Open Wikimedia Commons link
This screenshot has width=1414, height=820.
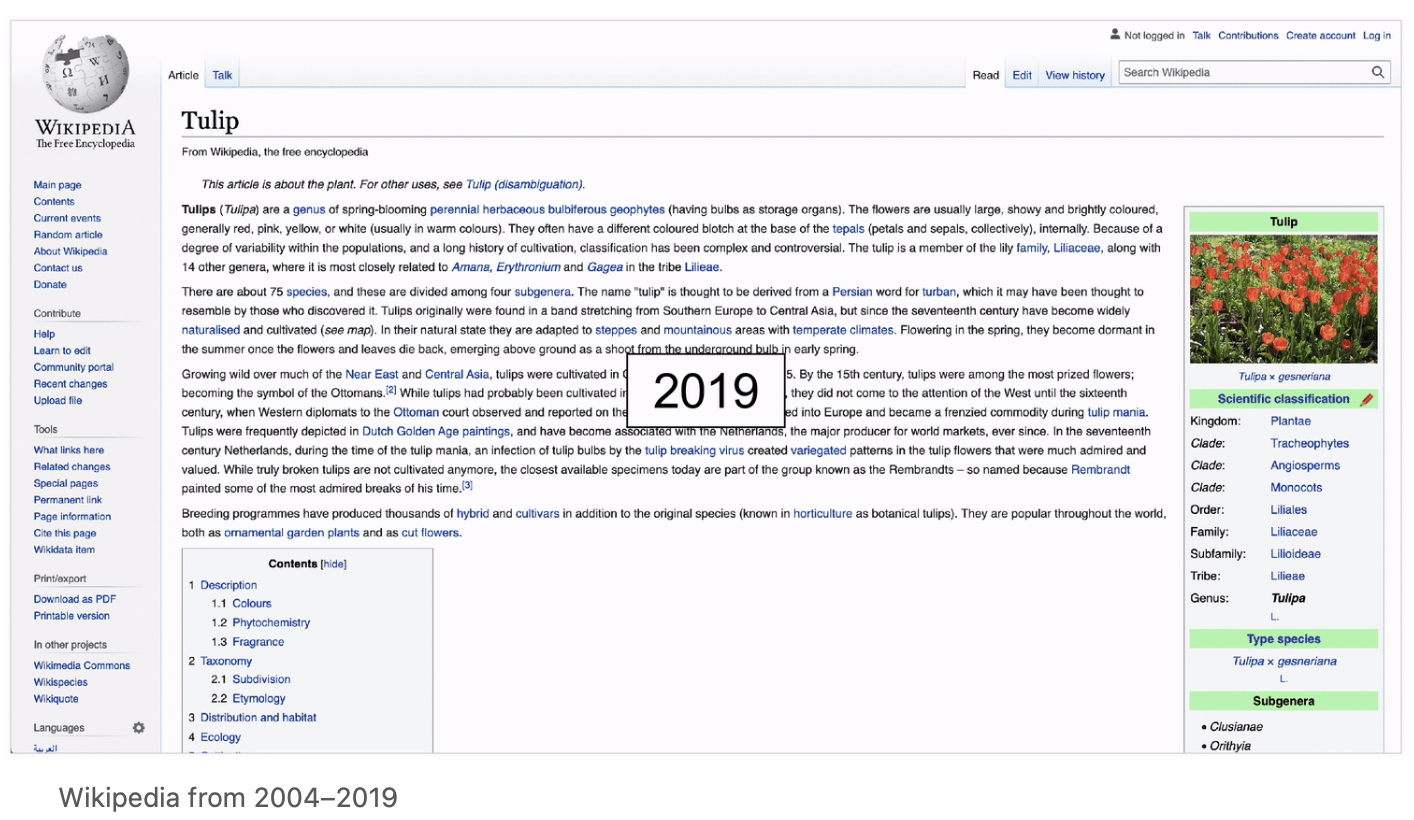pos(82,666)
